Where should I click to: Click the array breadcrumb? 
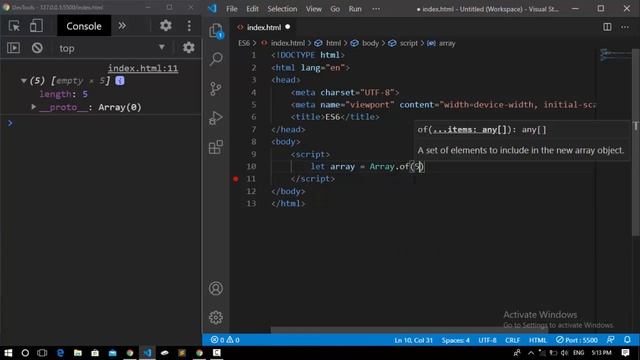[x=447, y=43]
